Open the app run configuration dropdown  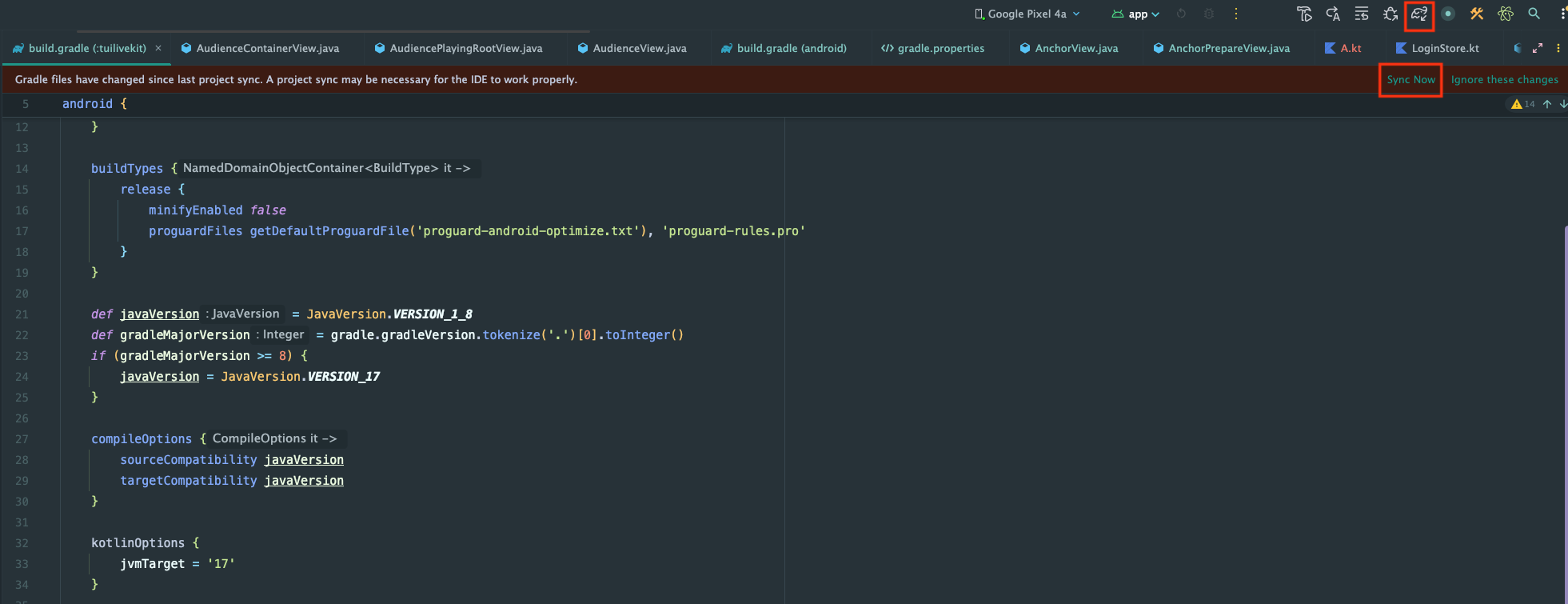pos(1135,14)
